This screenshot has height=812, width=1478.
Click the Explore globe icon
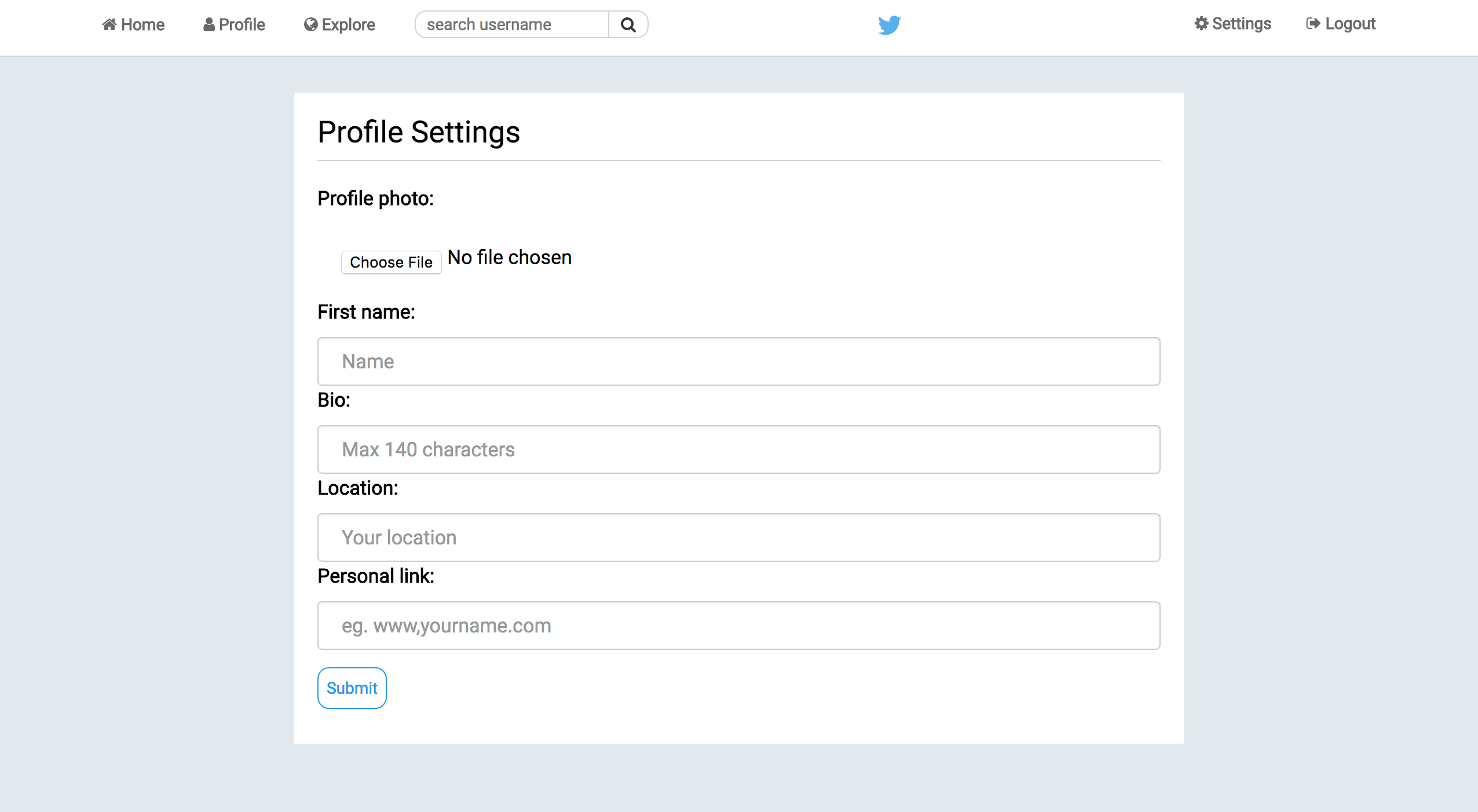(x=311, y=24)
